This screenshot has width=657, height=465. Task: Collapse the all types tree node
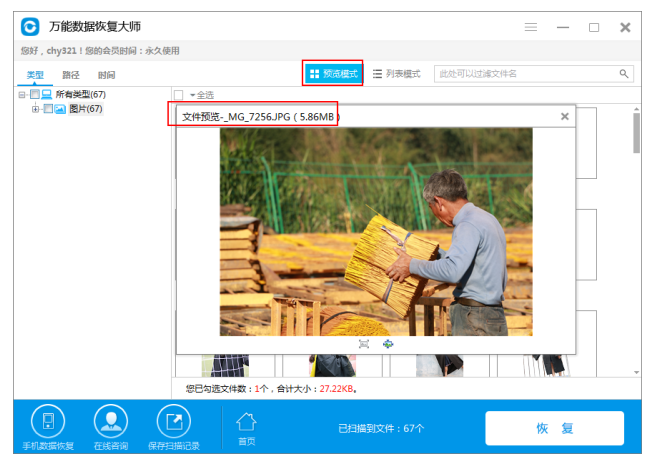22,95
